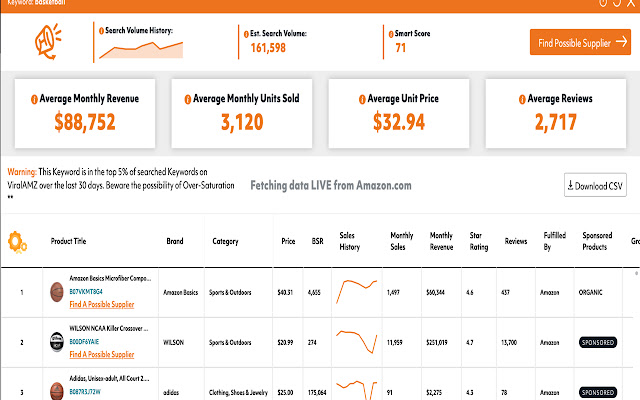Click the info icon beside Smart Score
The width and height of the screenshot is (640, 400).
(x=391, y=34)
